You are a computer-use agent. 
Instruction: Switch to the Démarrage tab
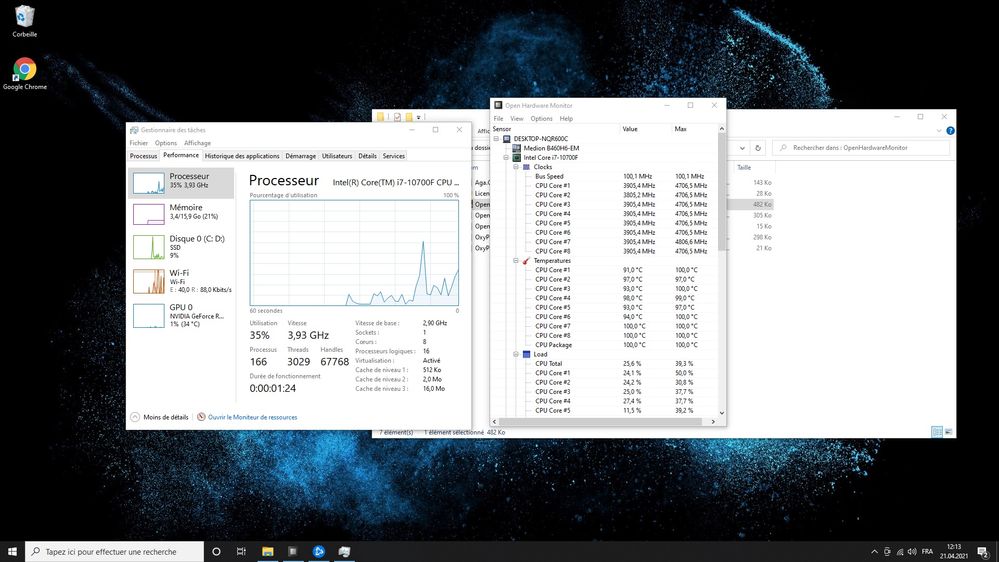(x=301, y=155)
